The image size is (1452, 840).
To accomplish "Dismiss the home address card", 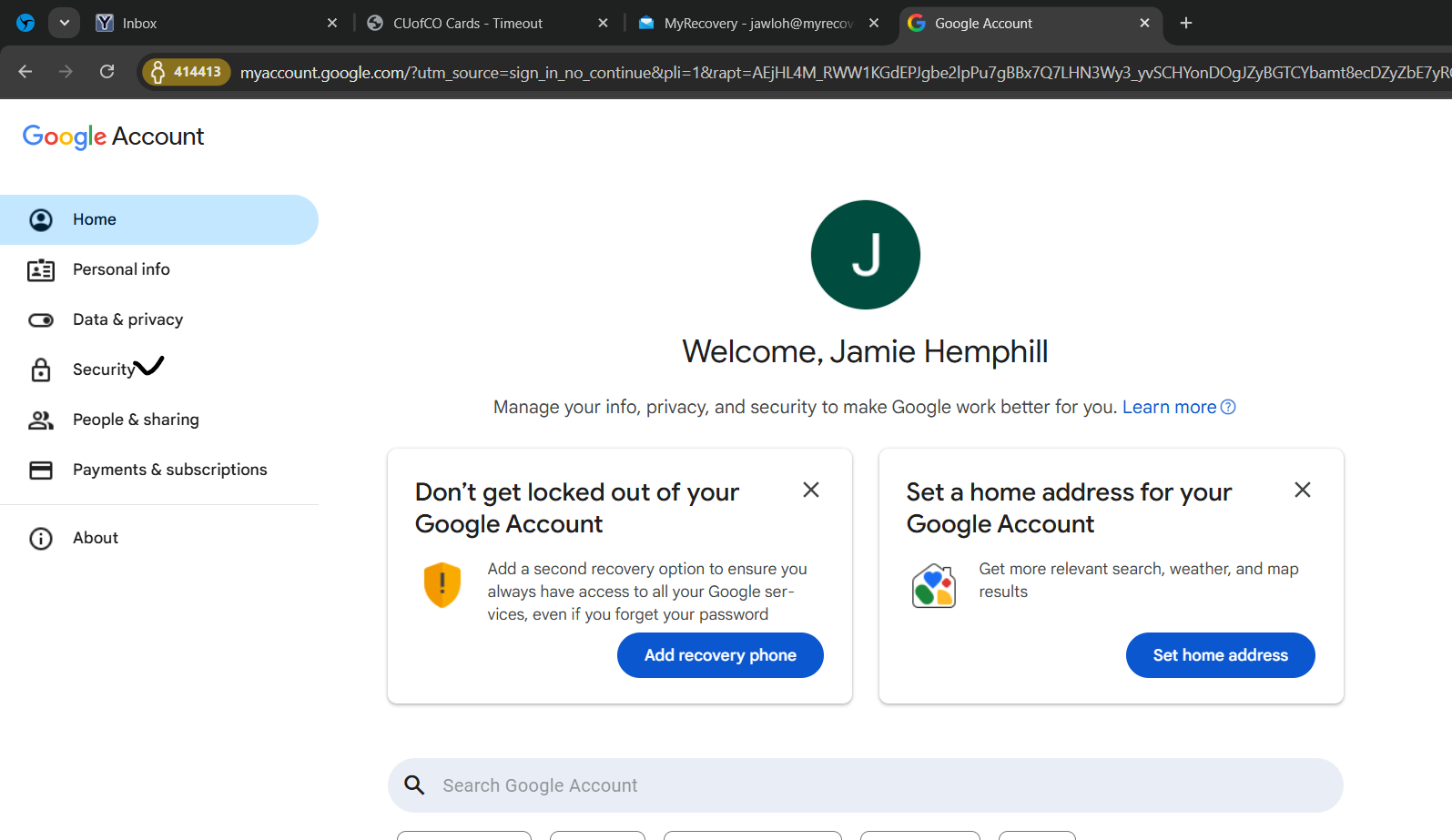I will coord(1303,491).
